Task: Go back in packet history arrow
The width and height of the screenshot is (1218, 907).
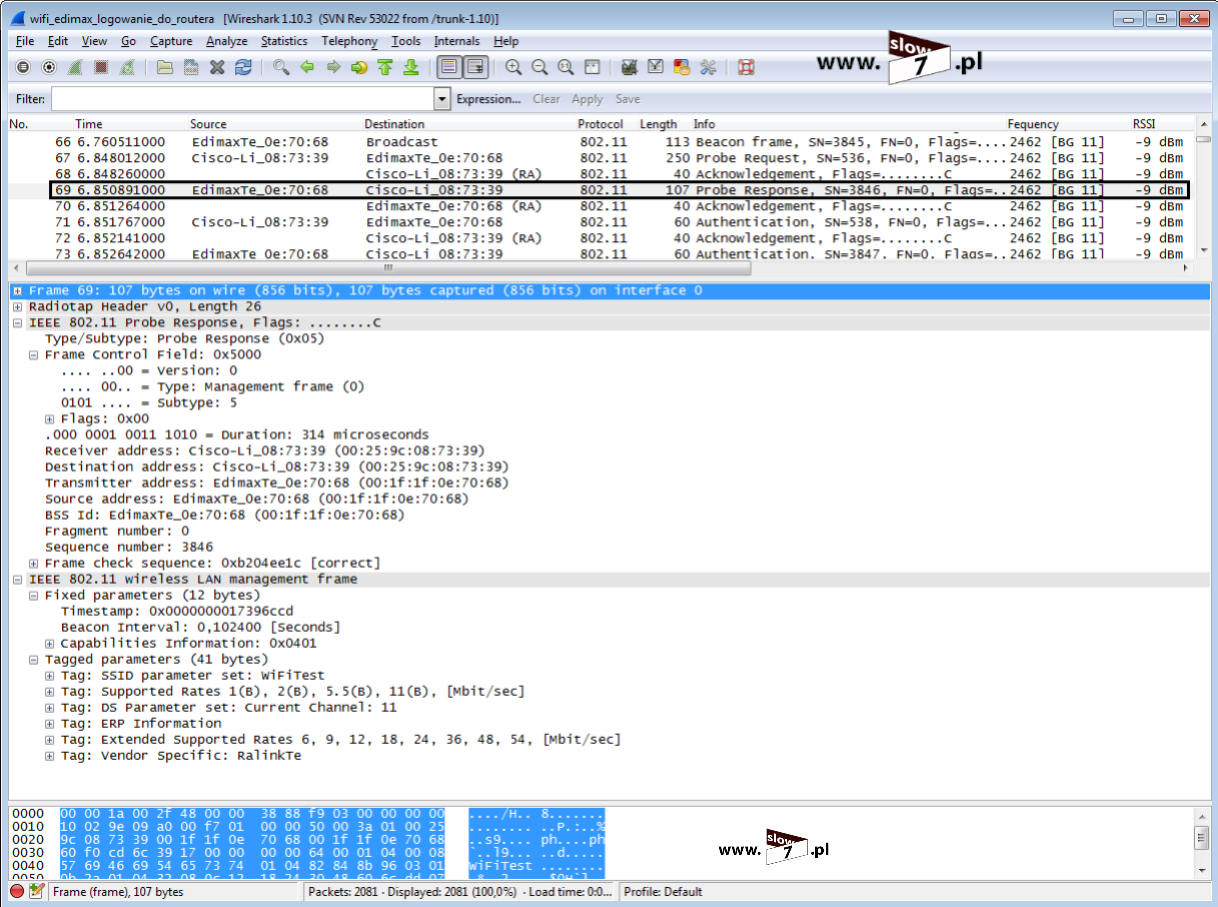Action: point(307,67)
